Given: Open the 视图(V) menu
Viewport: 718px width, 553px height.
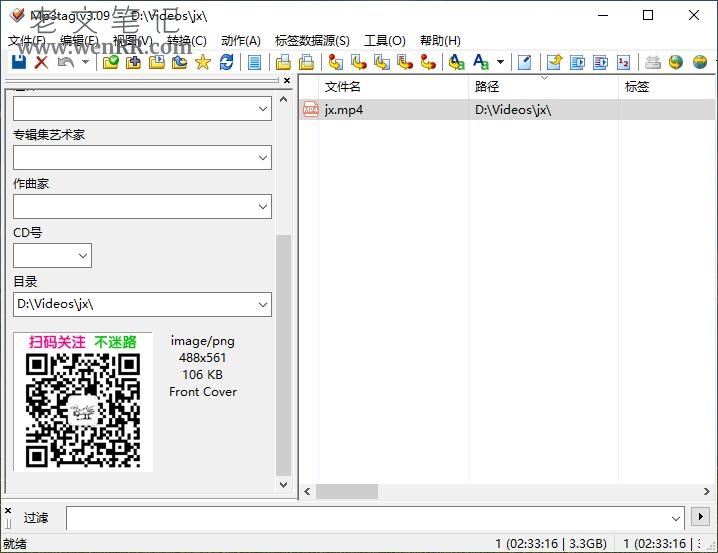Looking at the screenshot, I should pos(133,41).
